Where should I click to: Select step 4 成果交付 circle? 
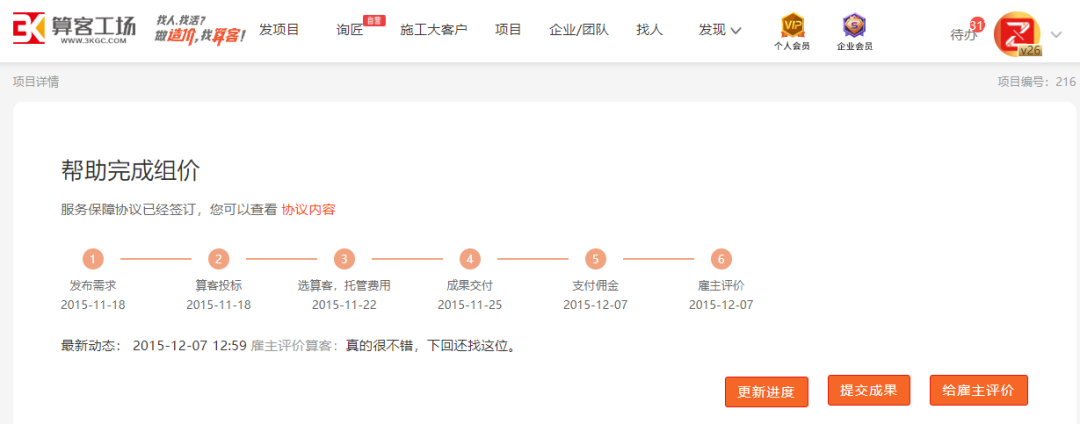pos(470,259)
